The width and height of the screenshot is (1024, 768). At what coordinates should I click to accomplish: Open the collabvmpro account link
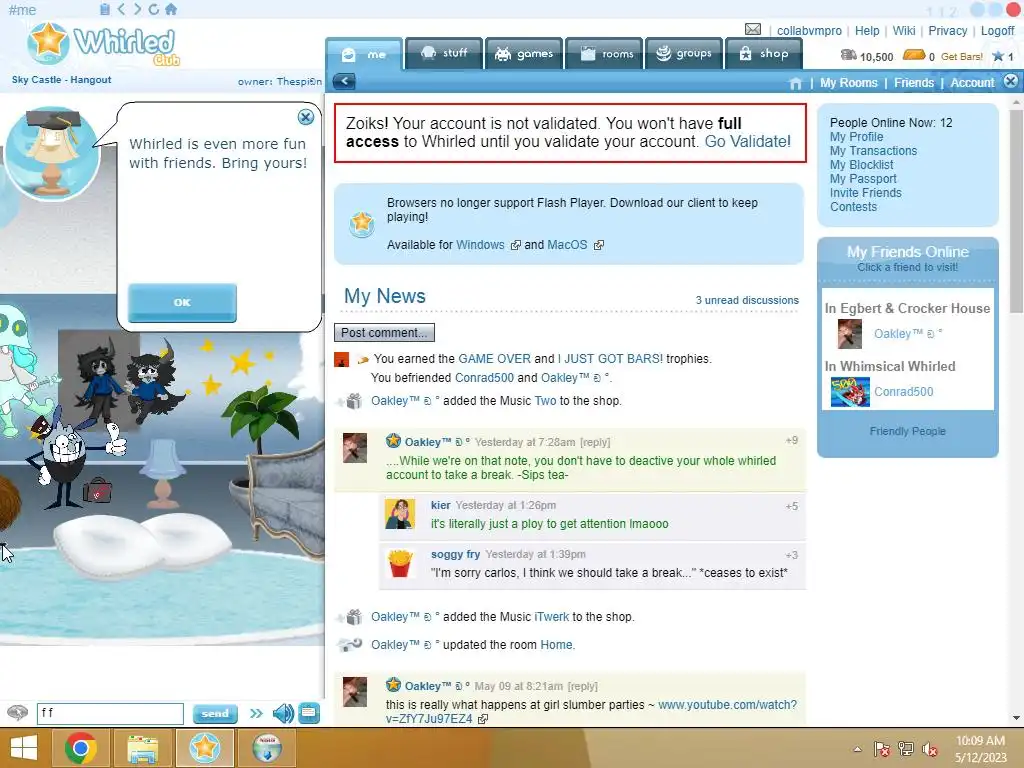click(808, 31)
